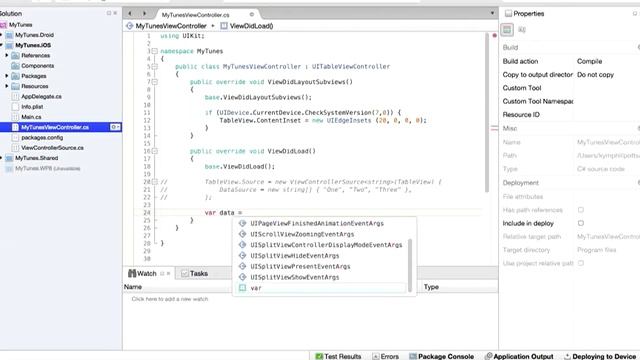Collapse the ViewDidLayoutSubviews method fold
This screenshot has height=360, width=640.
[x=155, y=82]
